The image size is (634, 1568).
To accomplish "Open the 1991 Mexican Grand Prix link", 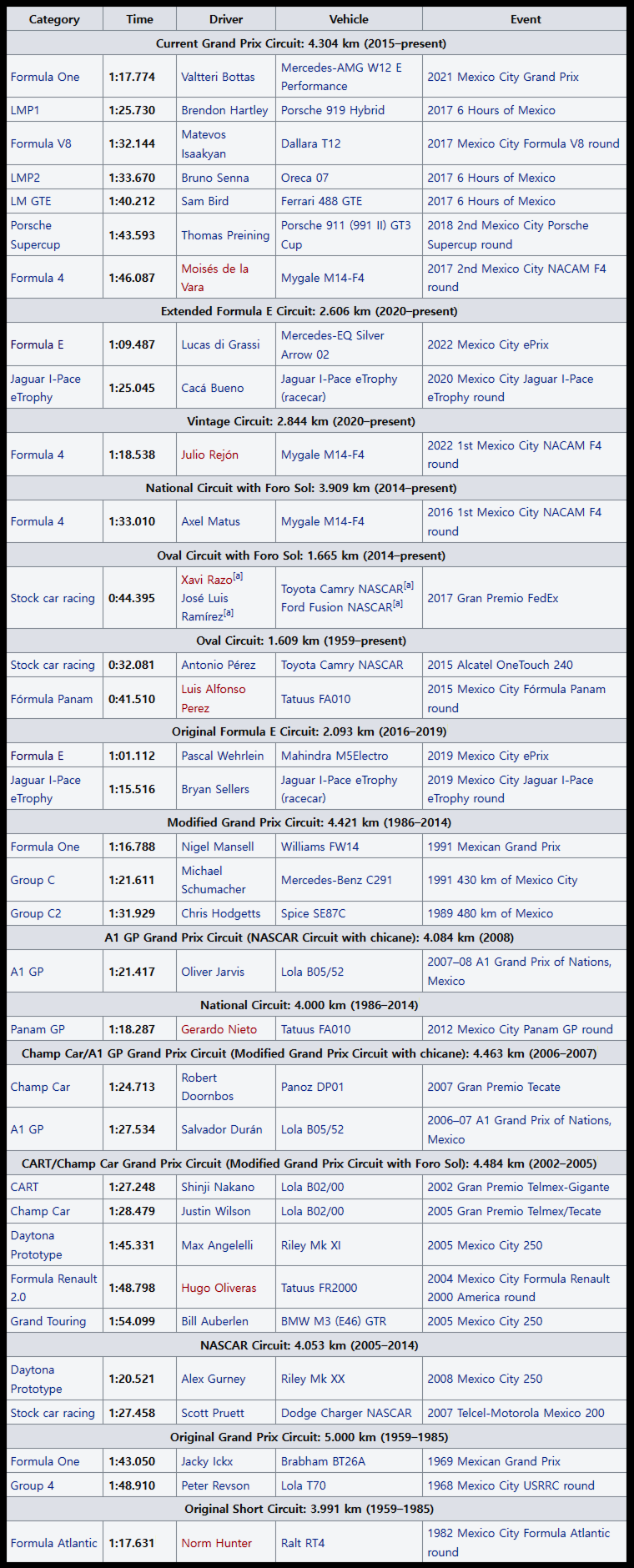I will tap(494, 847).
